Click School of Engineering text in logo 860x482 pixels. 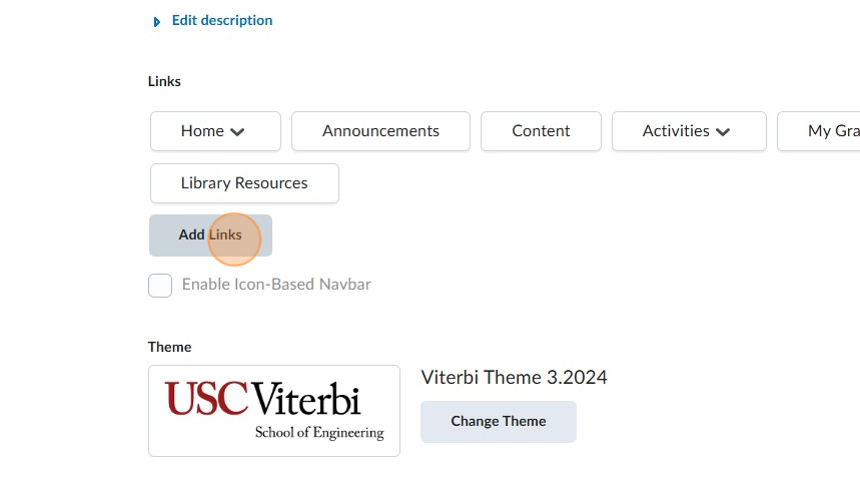[x=319, y=433]
